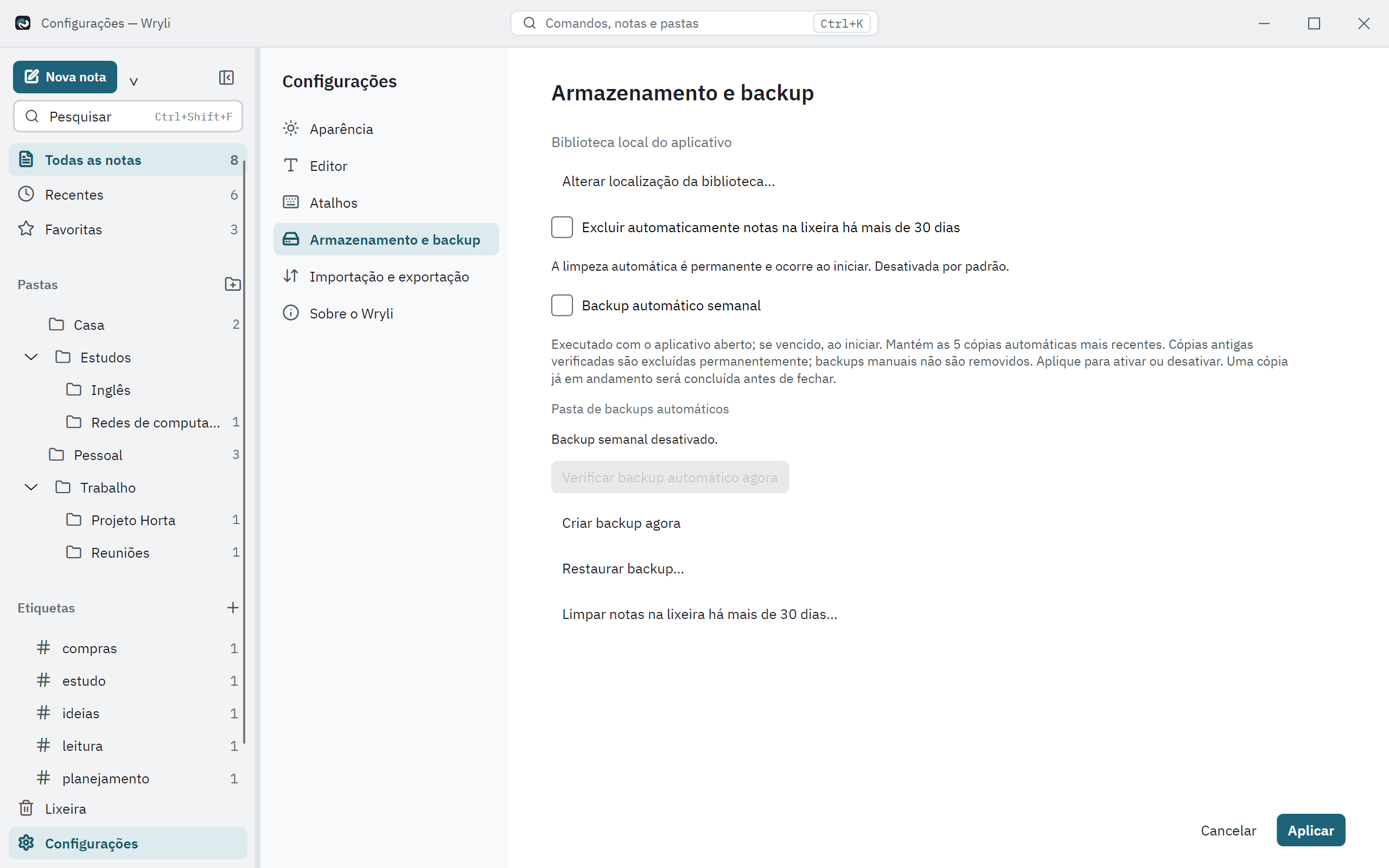Viewport: 1389px width, 868px height.
Task: Click the Aparência sun icon
Action: point(291,128)
